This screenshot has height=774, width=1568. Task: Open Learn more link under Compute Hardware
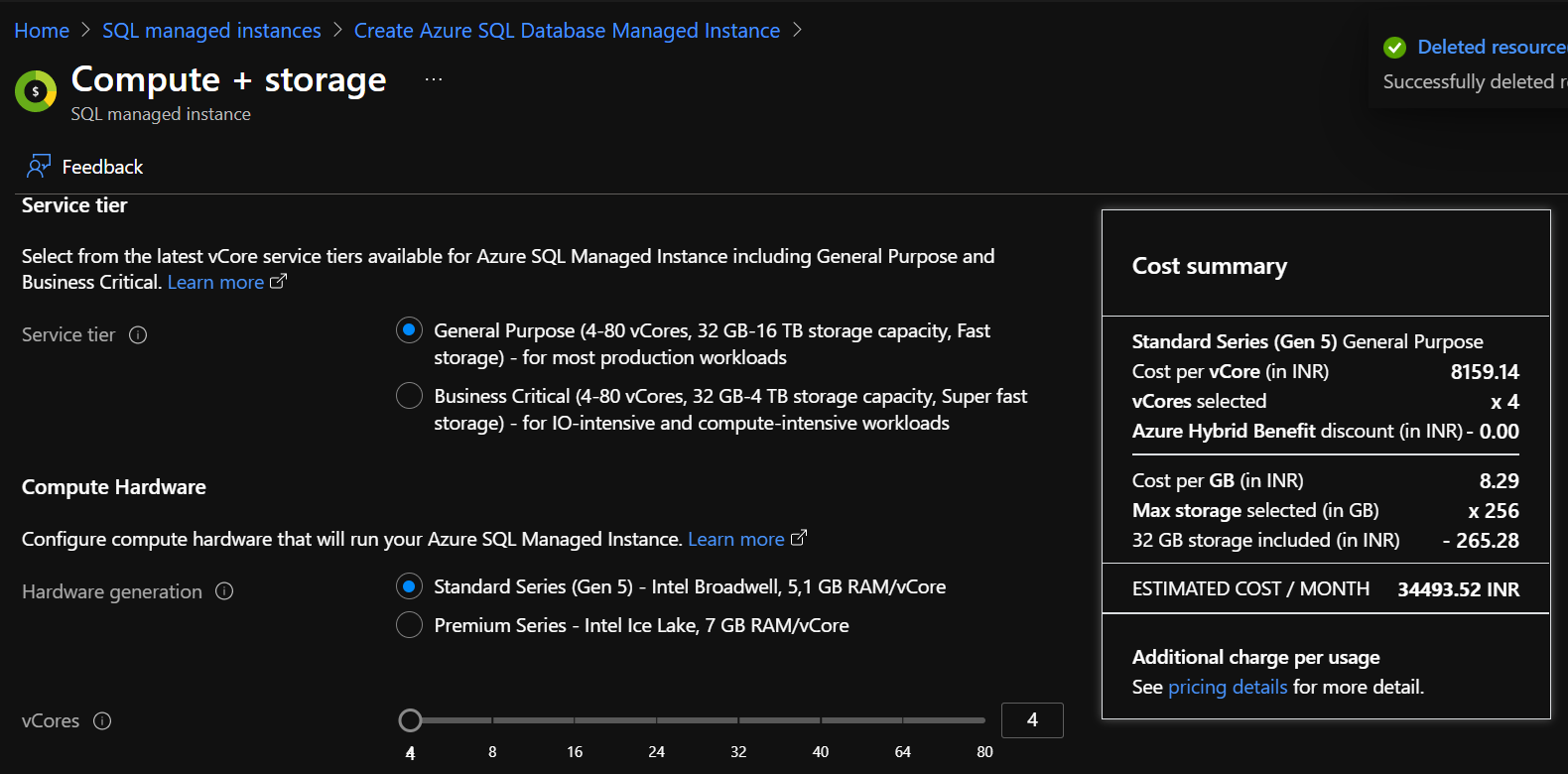pyautogui.click(x=735, y=539)
